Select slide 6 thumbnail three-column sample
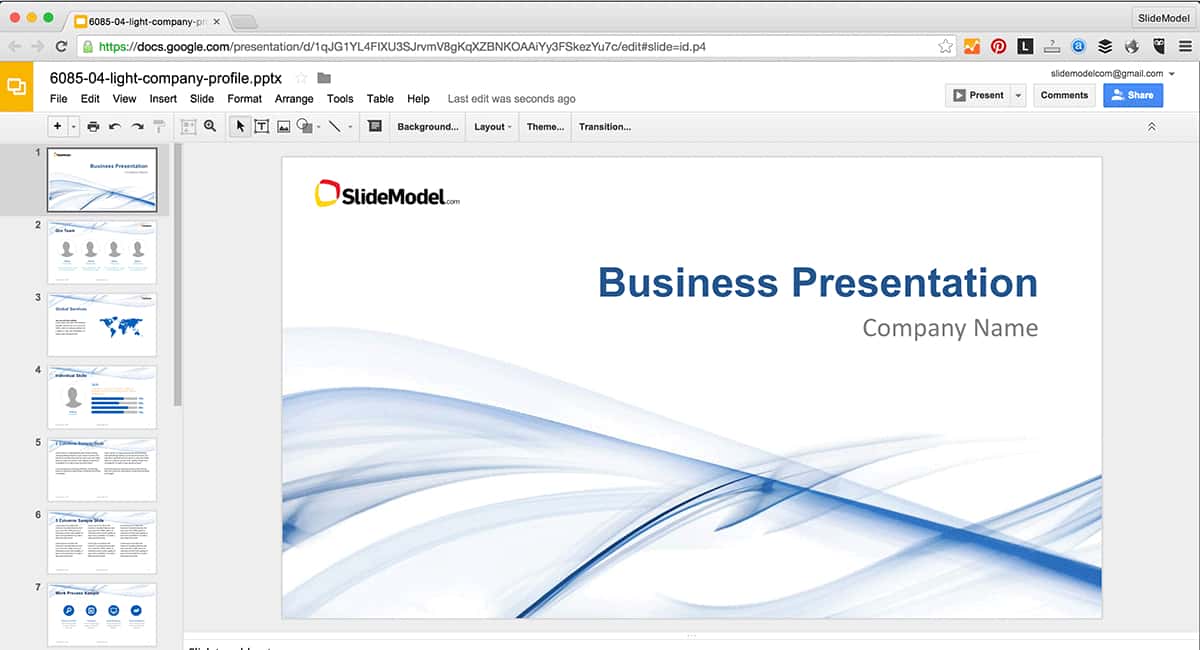This screenshot has width=1200, height=650. [102, 543]
